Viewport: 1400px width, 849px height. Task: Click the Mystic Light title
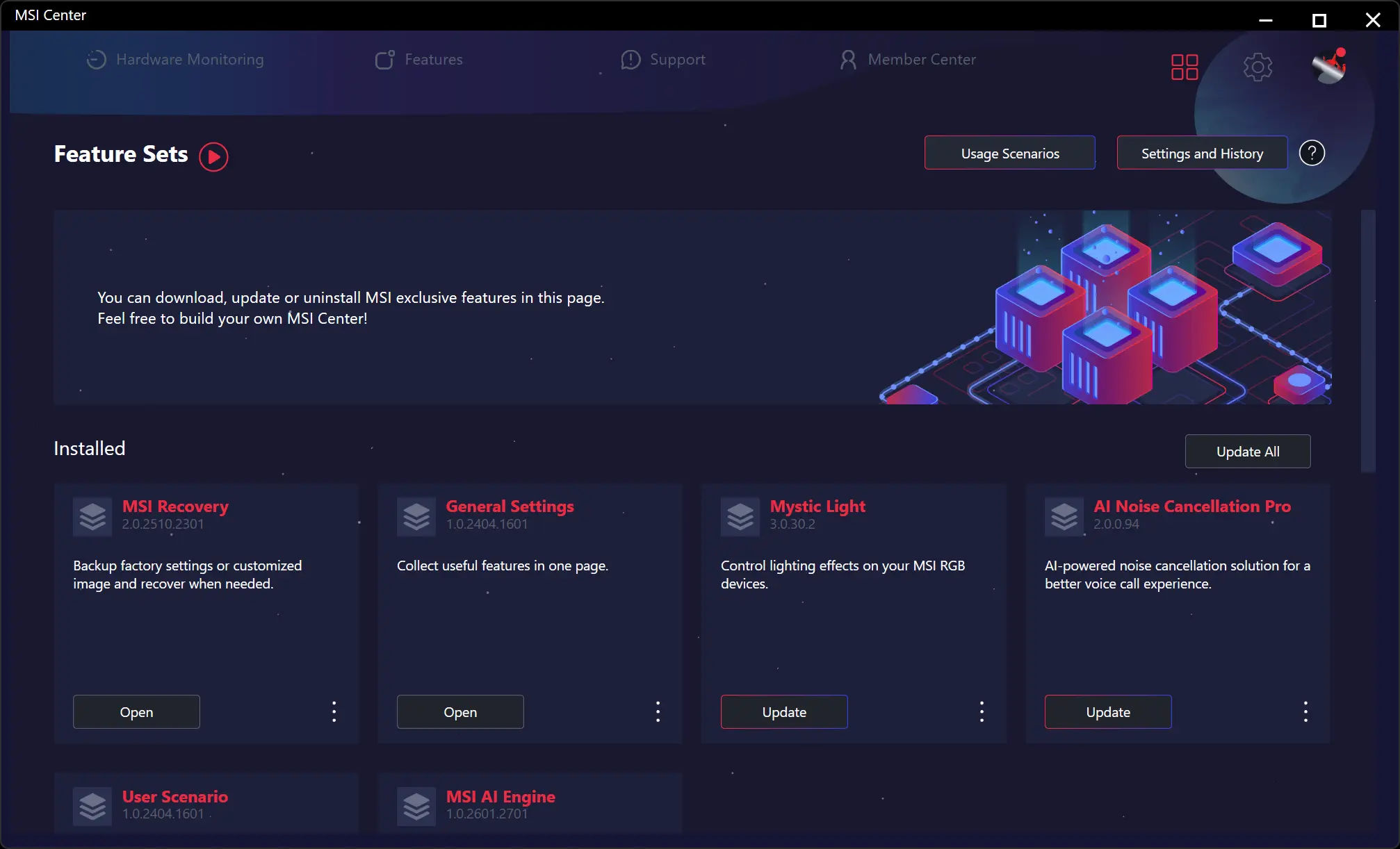(817, 506)
